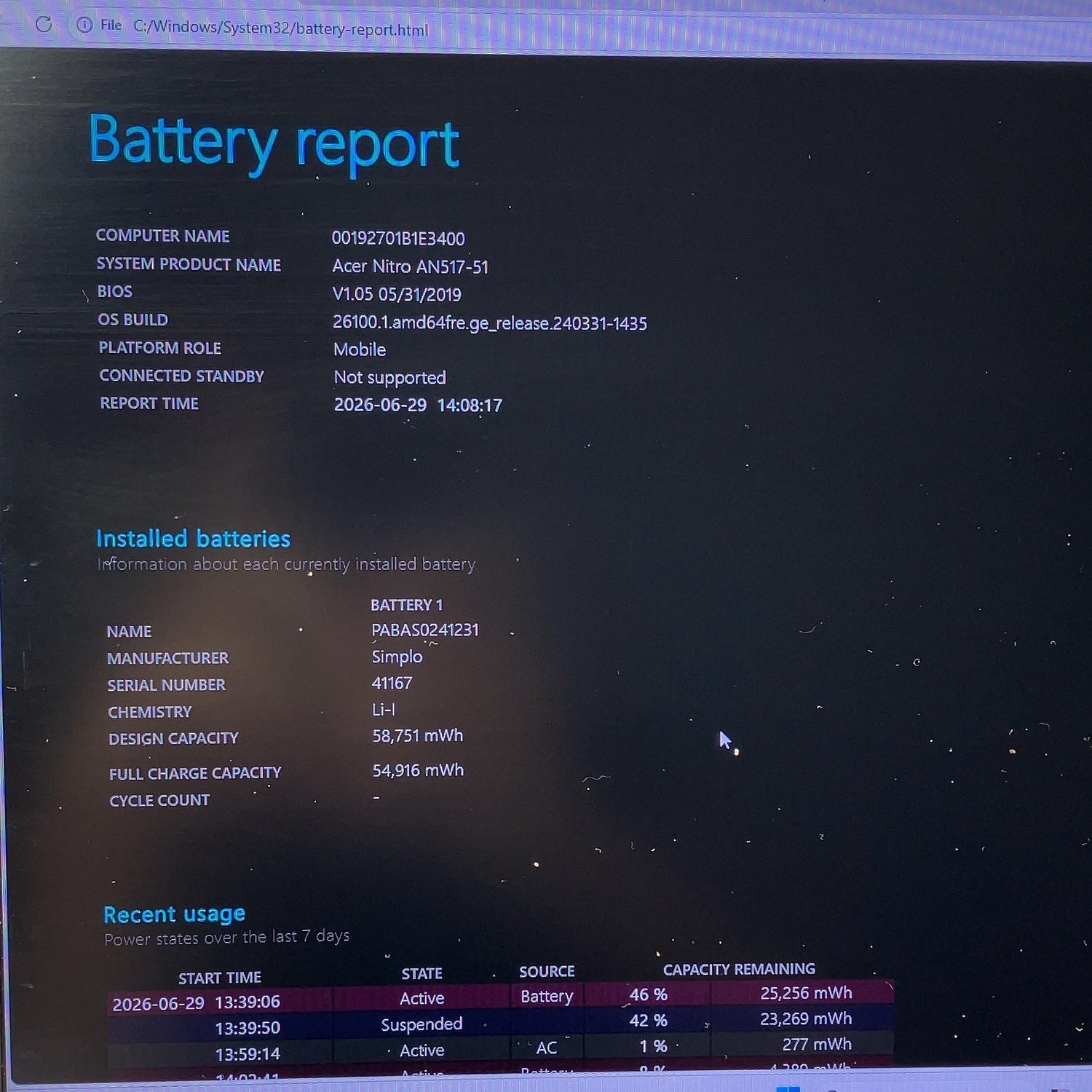Select report time 2026-06-29 14:08:17
The height and width of the screenshot is (1092, 1092).
pyautogui.click(x=418, y=405)
